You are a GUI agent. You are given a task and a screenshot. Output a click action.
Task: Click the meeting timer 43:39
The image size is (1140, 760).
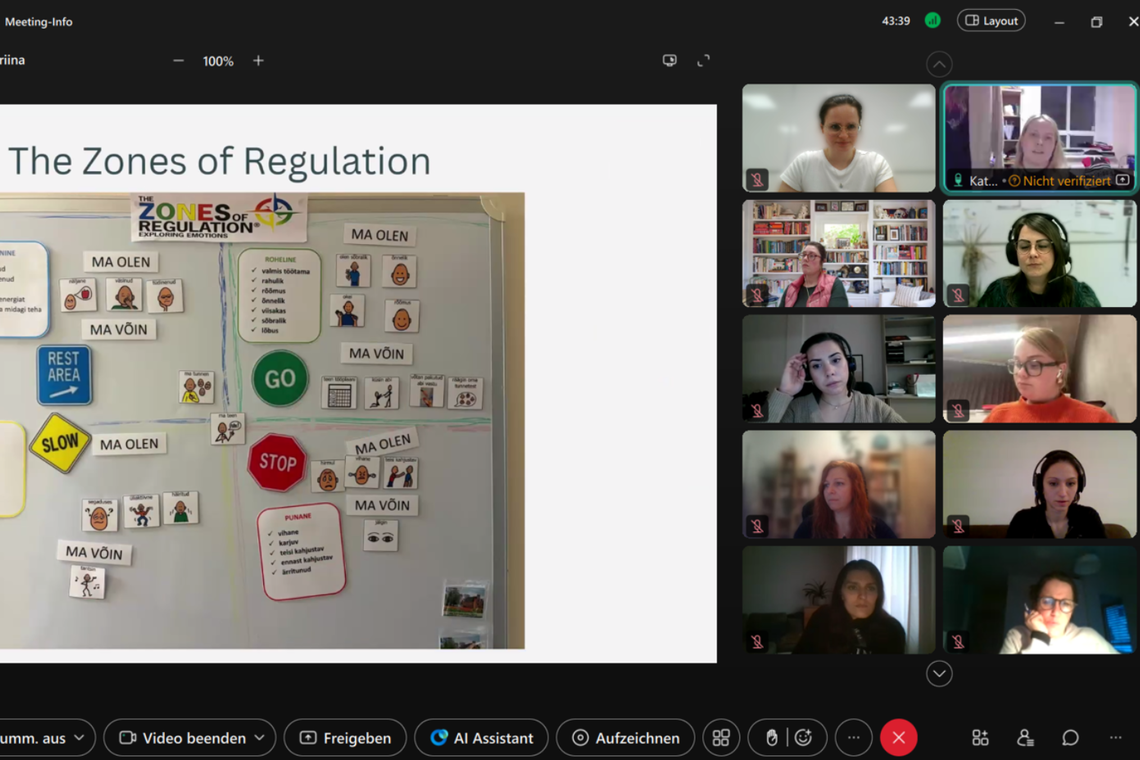[x=896, y=21]
